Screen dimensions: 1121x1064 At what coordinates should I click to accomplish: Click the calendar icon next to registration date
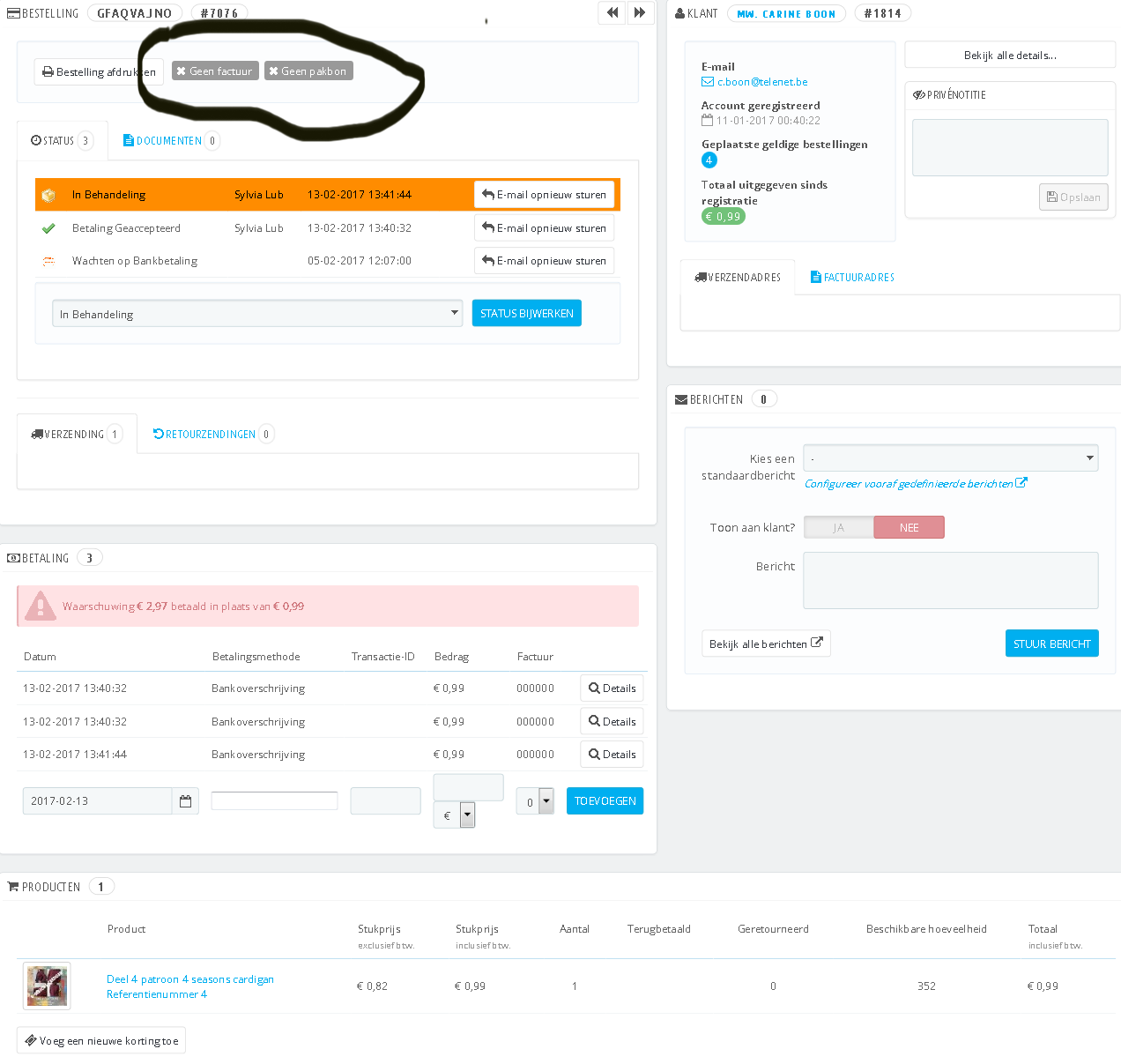pyautogui.click(x=707, y=120)
